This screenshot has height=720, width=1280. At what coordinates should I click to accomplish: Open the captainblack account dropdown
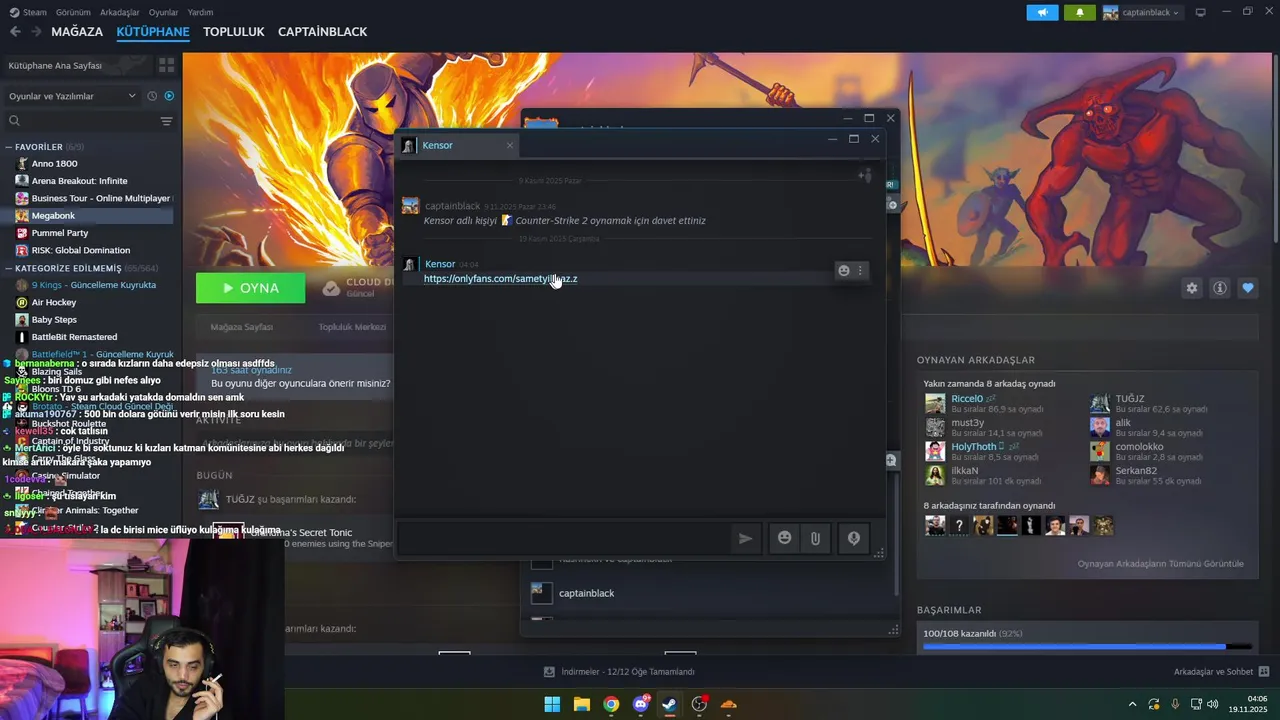[1141, 13]
